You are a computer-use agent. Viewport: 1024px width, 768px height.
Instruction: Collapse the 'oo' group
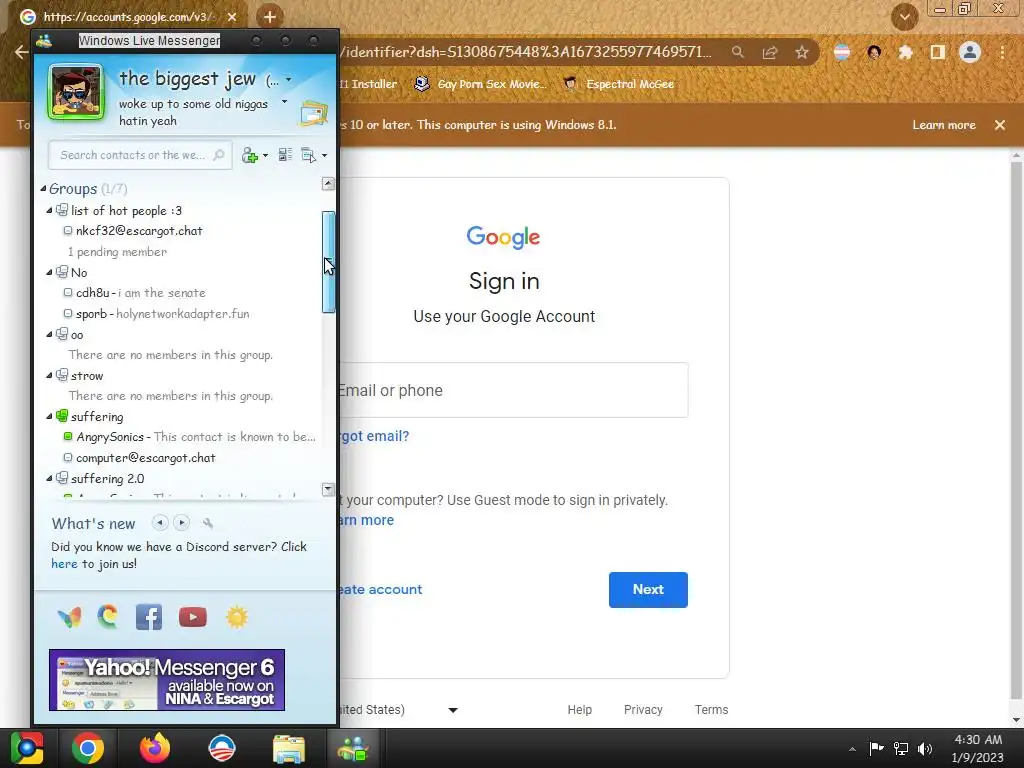49,334
